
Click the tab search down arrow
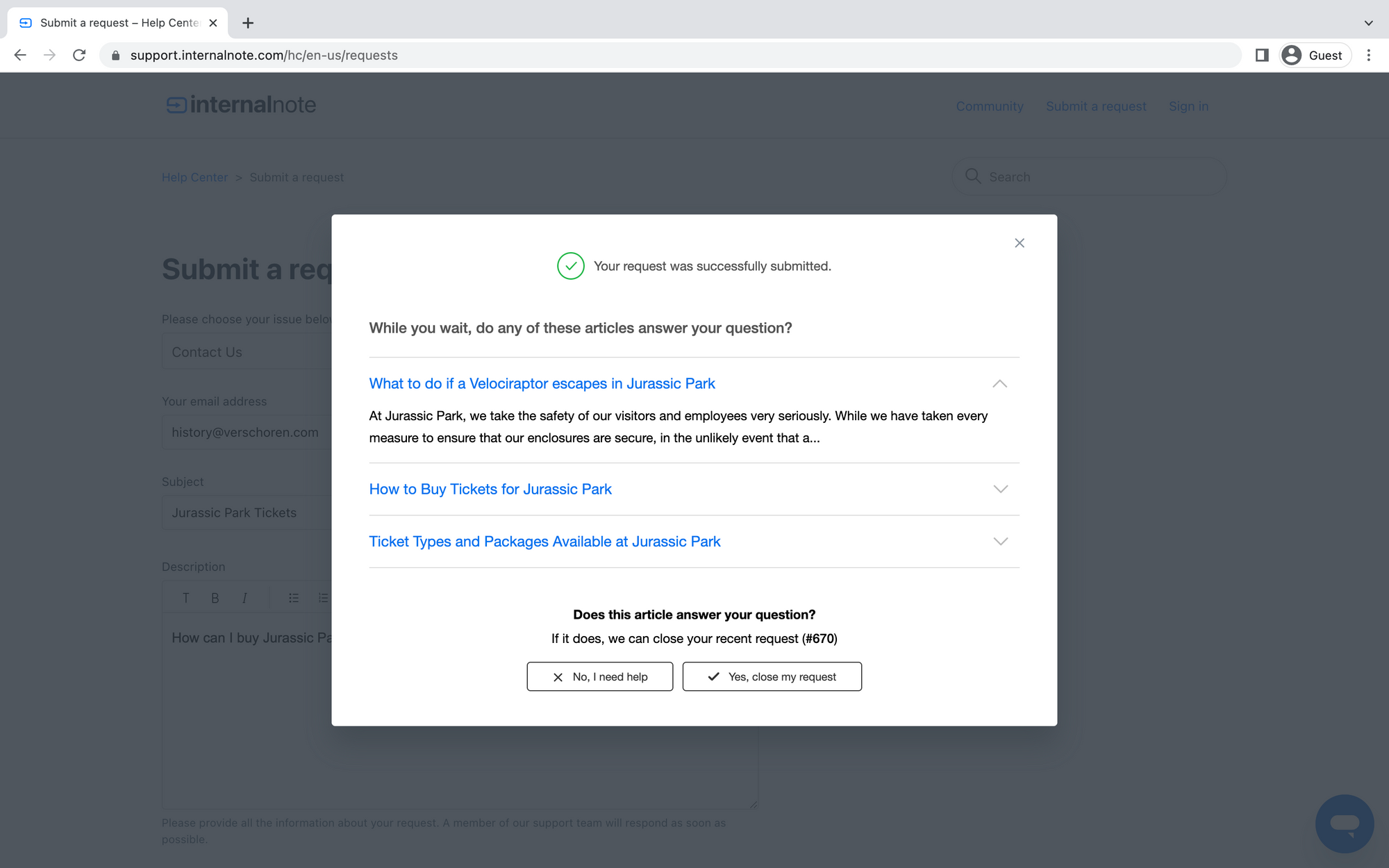click(1368, 23)
